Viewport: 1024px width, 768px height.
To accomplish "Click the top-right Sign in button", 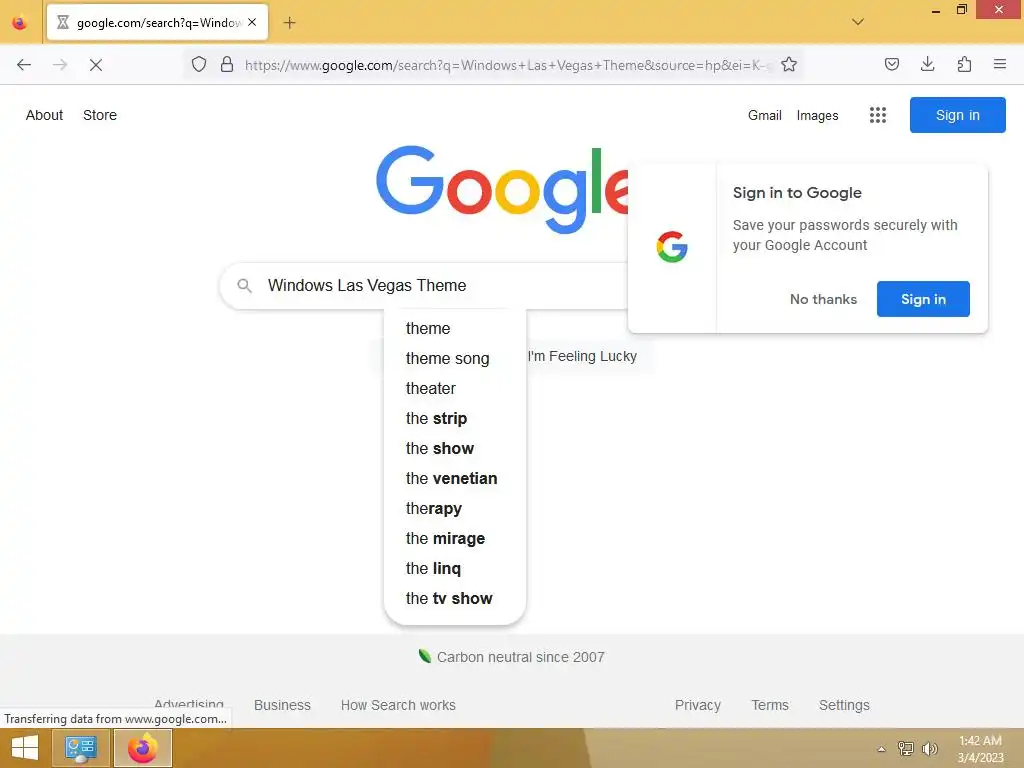I will [x=957, y=115].
